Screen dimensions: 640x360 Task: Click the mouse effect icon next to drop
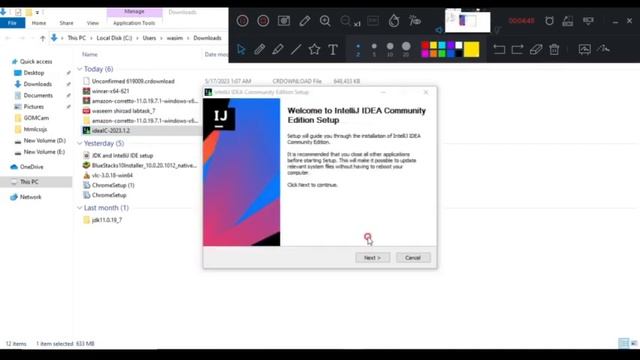click(x=415, y=20)
